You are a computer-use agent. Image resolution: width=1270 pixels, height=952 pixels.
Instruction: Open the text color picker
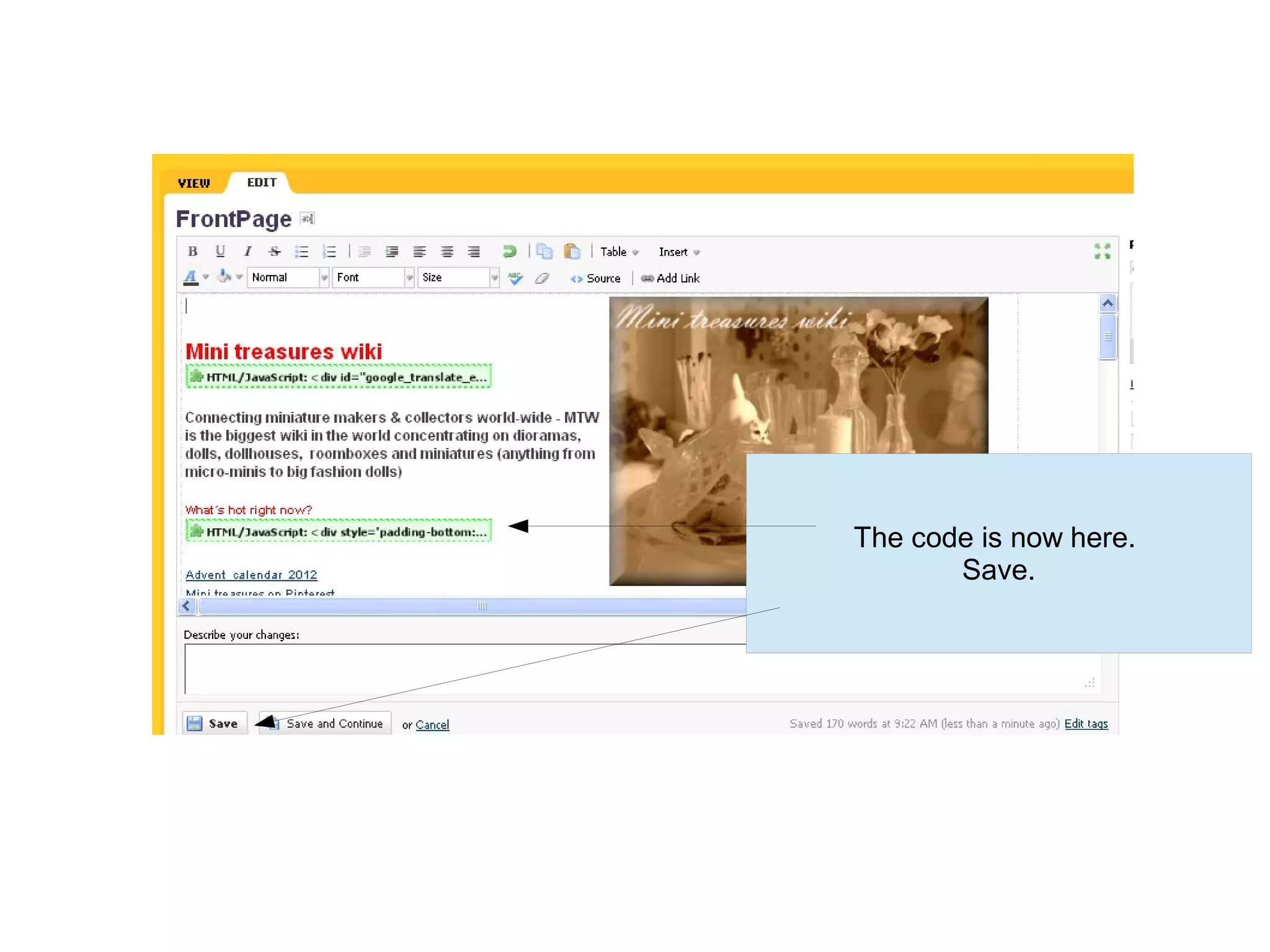[191, 277]
